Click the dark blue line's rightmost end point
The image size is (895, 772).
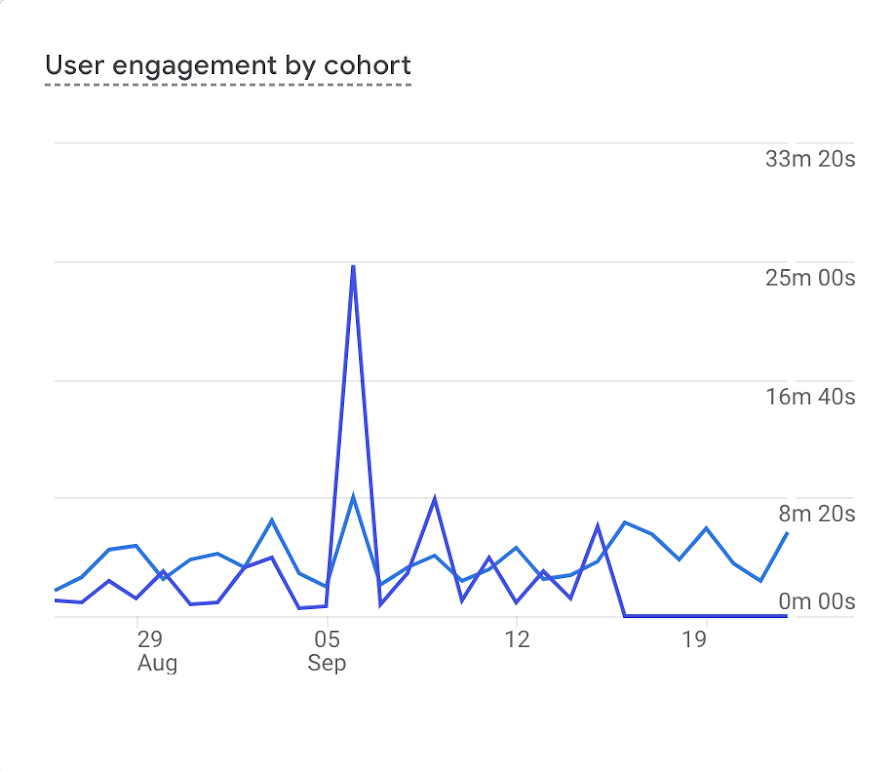click(x=787, y=616)
